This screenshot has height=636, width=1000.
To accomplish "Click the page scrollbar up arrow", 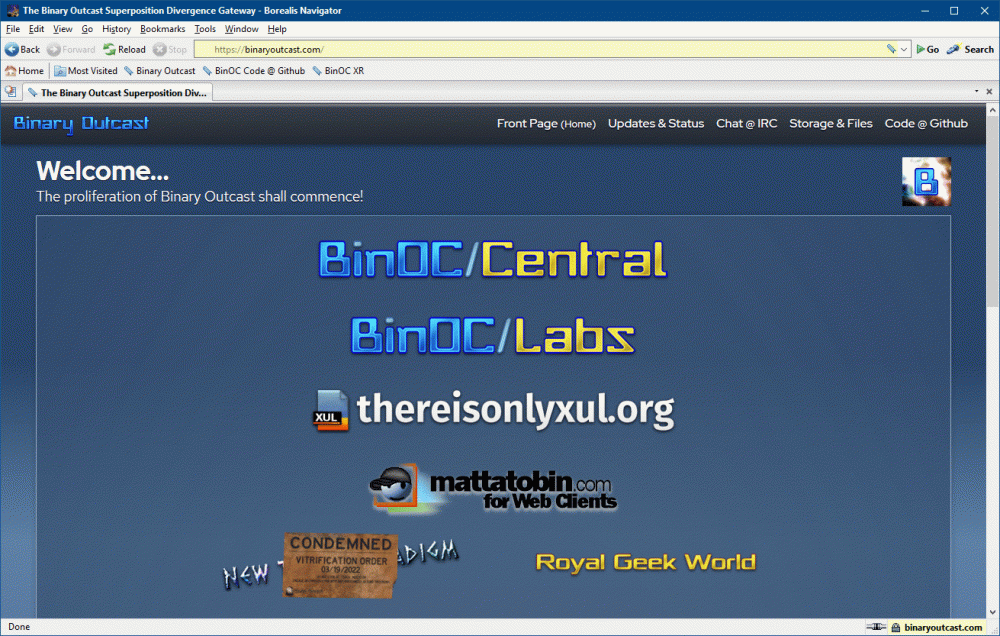I will [993, 110].
